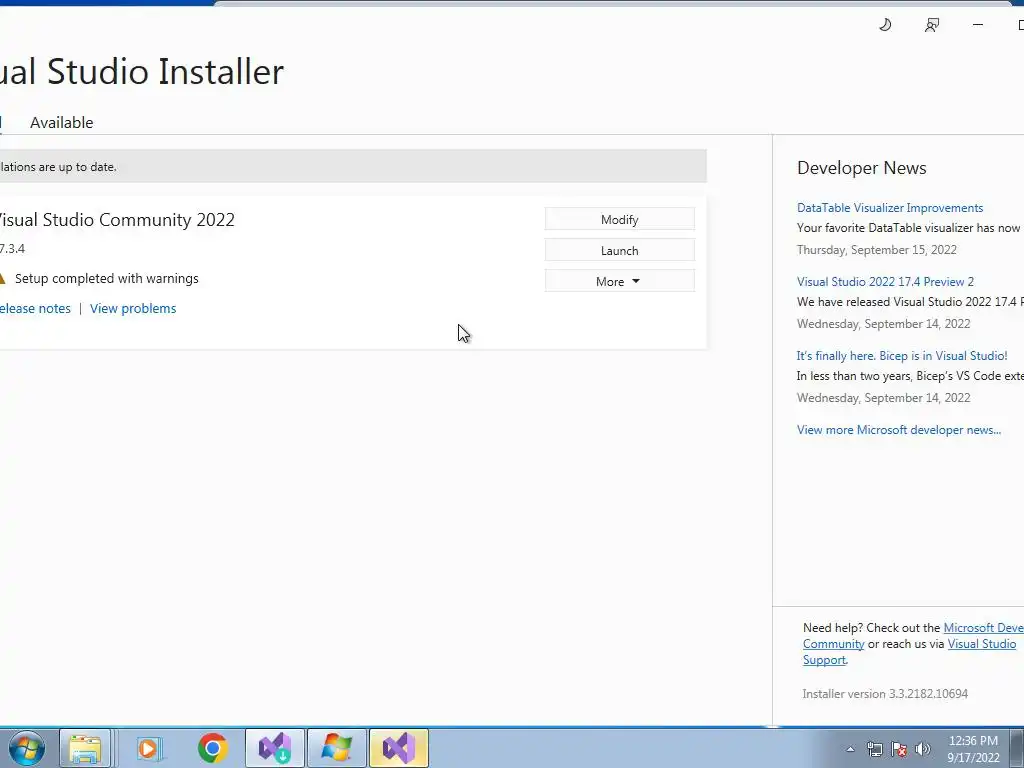Open the Release notes link
This screenshot has height=768, width=1024.
click(x=35, y=308)
